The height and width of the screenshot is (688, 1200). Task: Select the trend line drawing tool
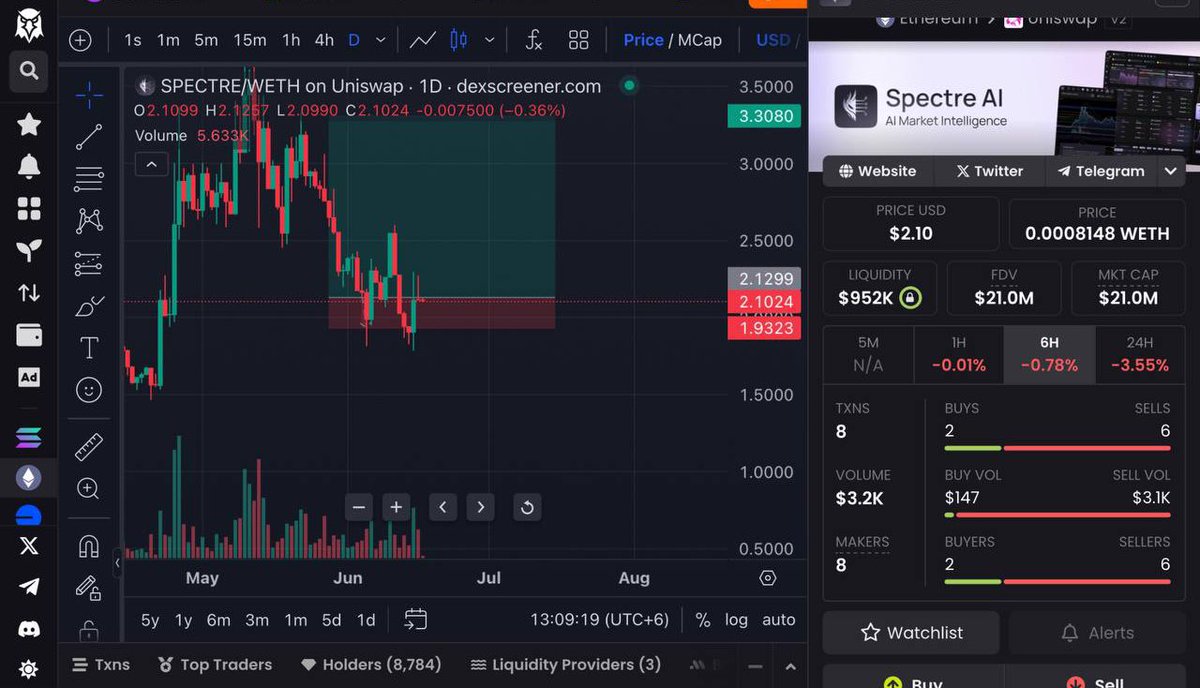(89, 137)
